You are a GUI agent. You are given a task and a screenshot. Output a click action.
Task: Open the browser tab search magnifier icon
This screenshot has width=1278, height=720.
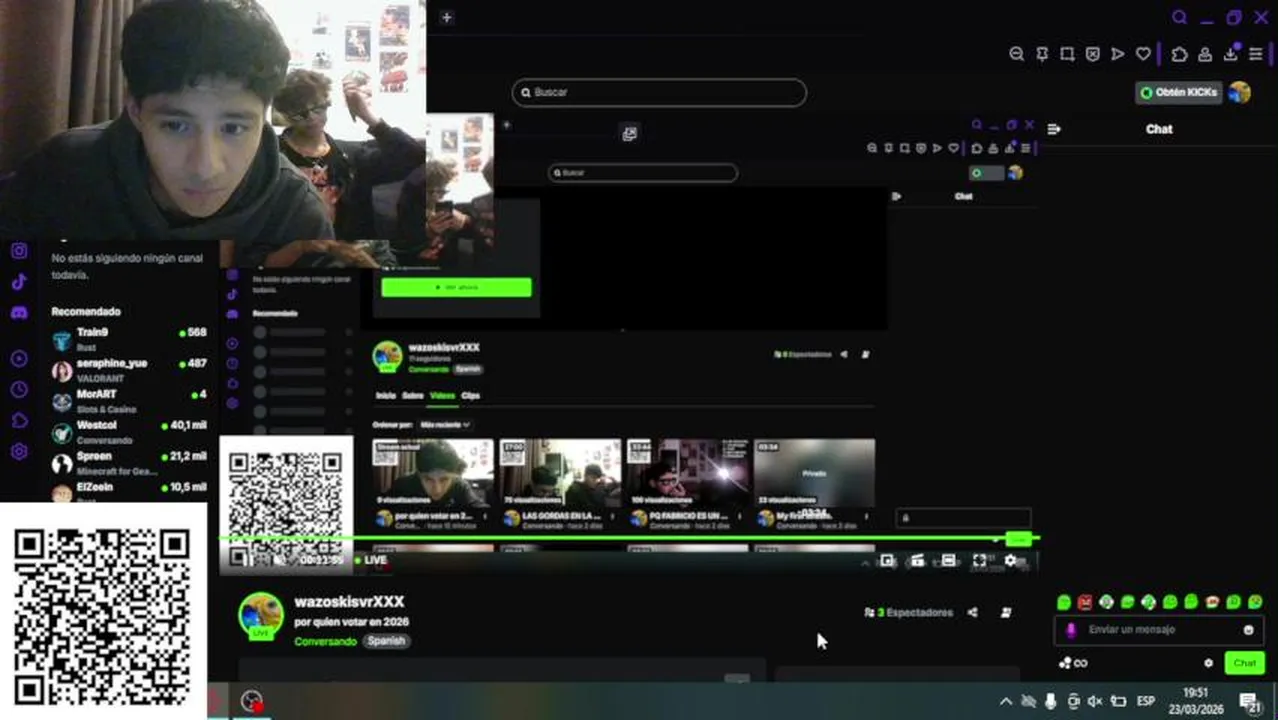[x=1179, y=17]
